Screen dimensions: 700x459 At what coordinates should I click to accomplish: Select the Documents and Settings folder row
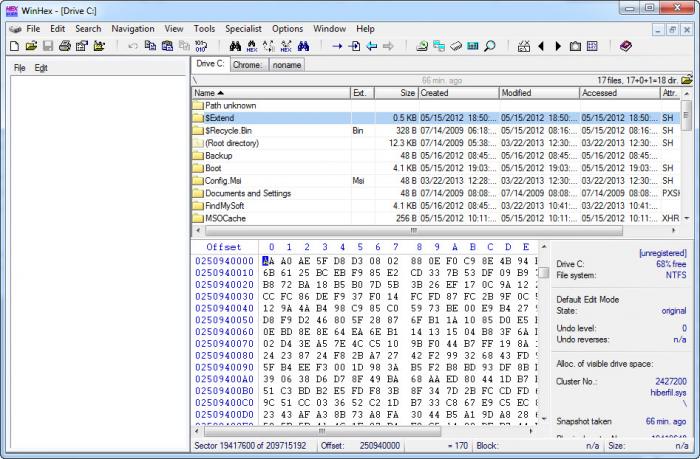pos(436,193)
